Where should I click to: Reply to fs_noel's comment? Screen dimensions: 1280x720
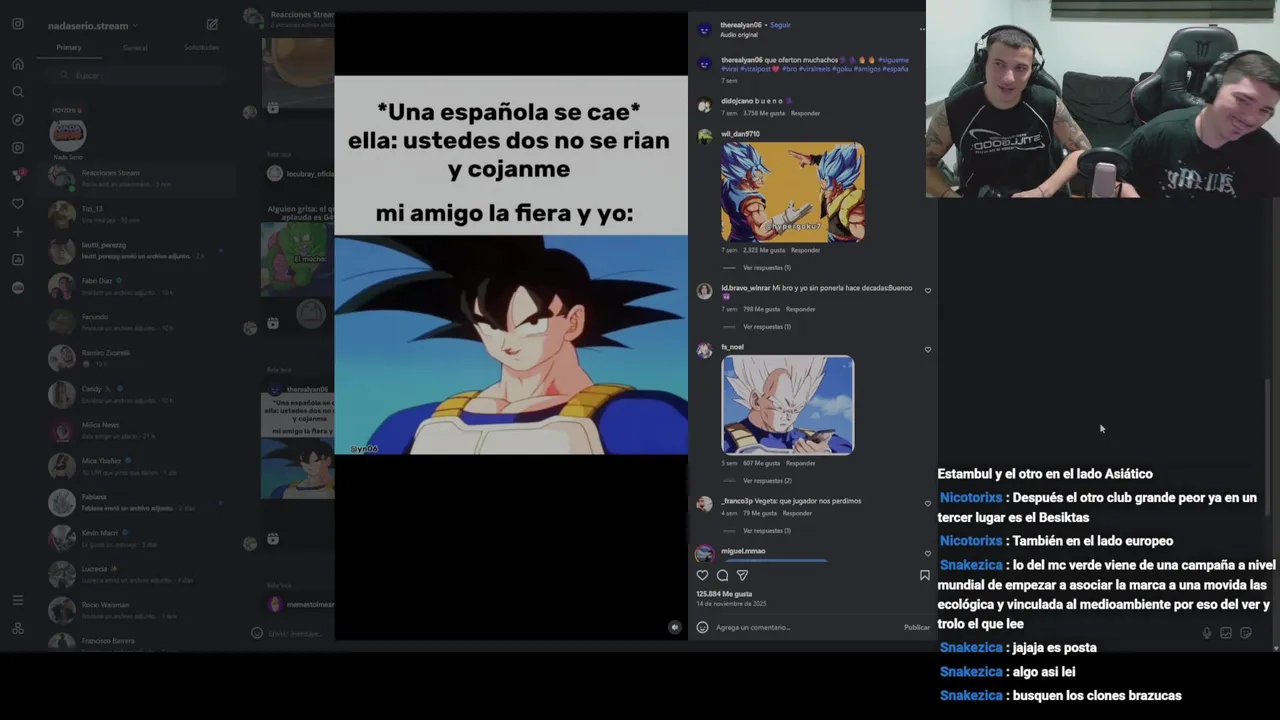(x=800, y=463)
